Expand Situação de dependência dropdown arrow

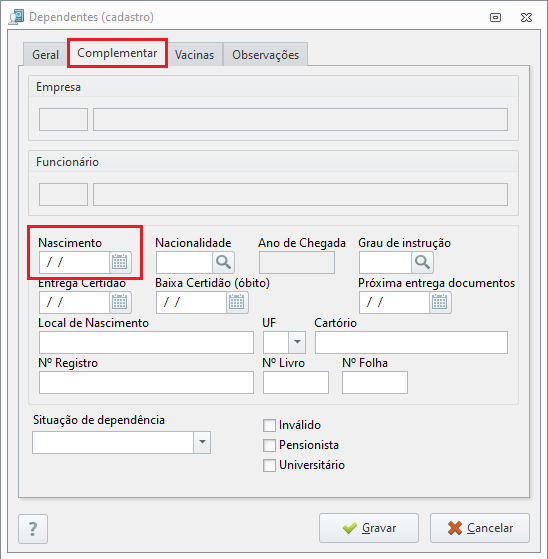[x=202, y=442]
